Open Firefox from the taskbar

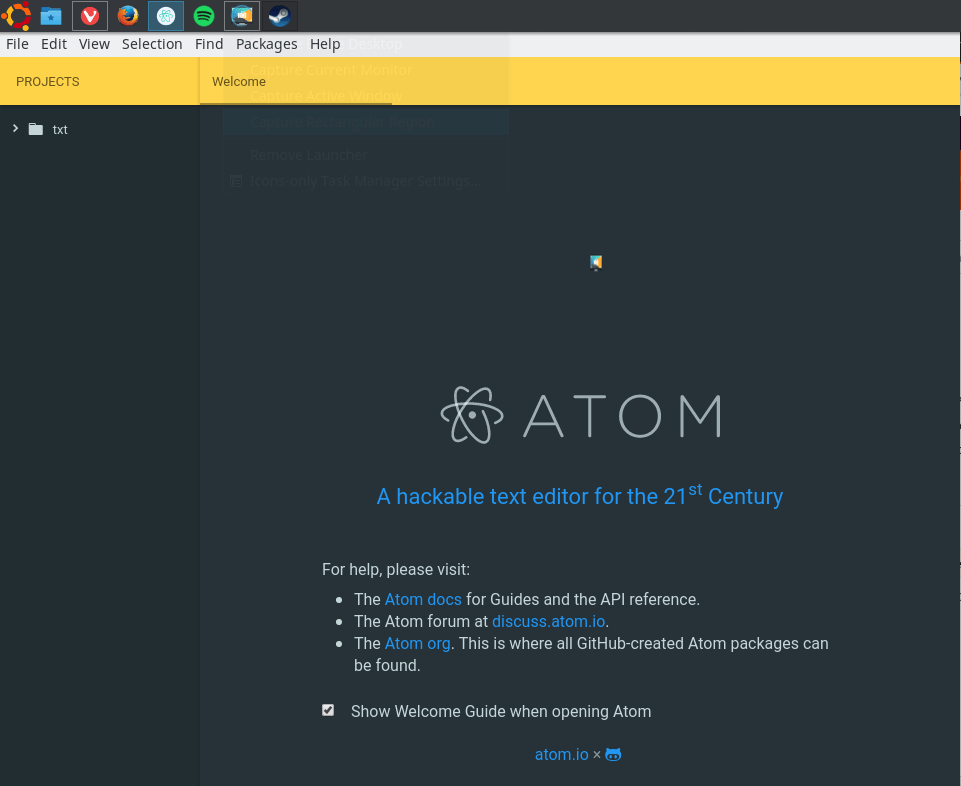point(127,16)
